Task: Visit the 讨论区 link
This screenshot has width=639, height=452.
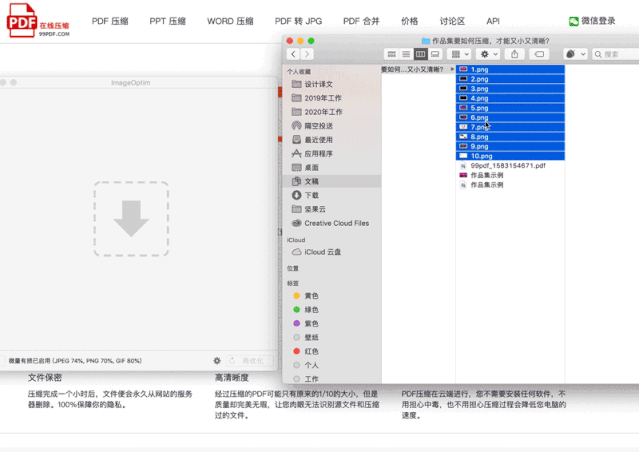Action: pyautogui.click(x=452, y=21)
